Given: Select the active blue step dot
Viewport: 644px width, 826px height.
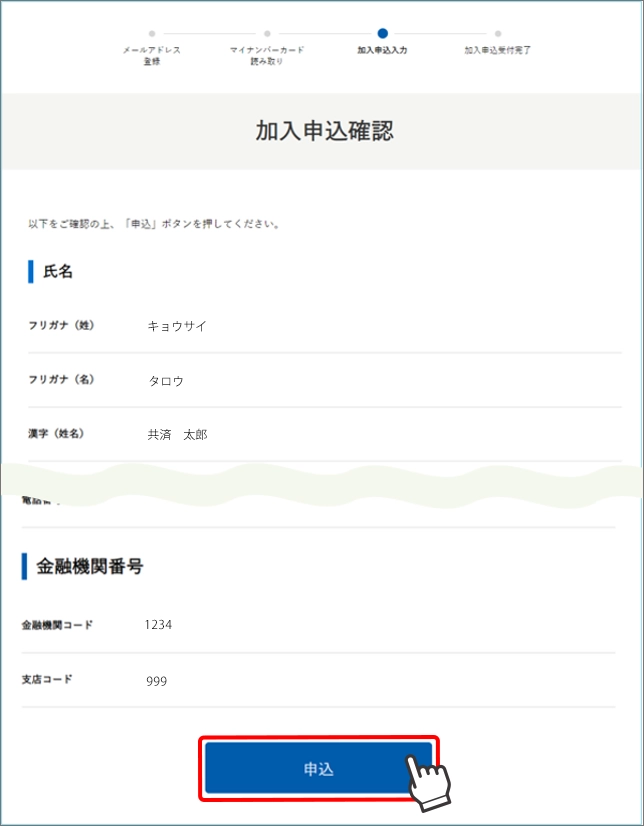Looking at the screenshot, I should coord(383,34).
